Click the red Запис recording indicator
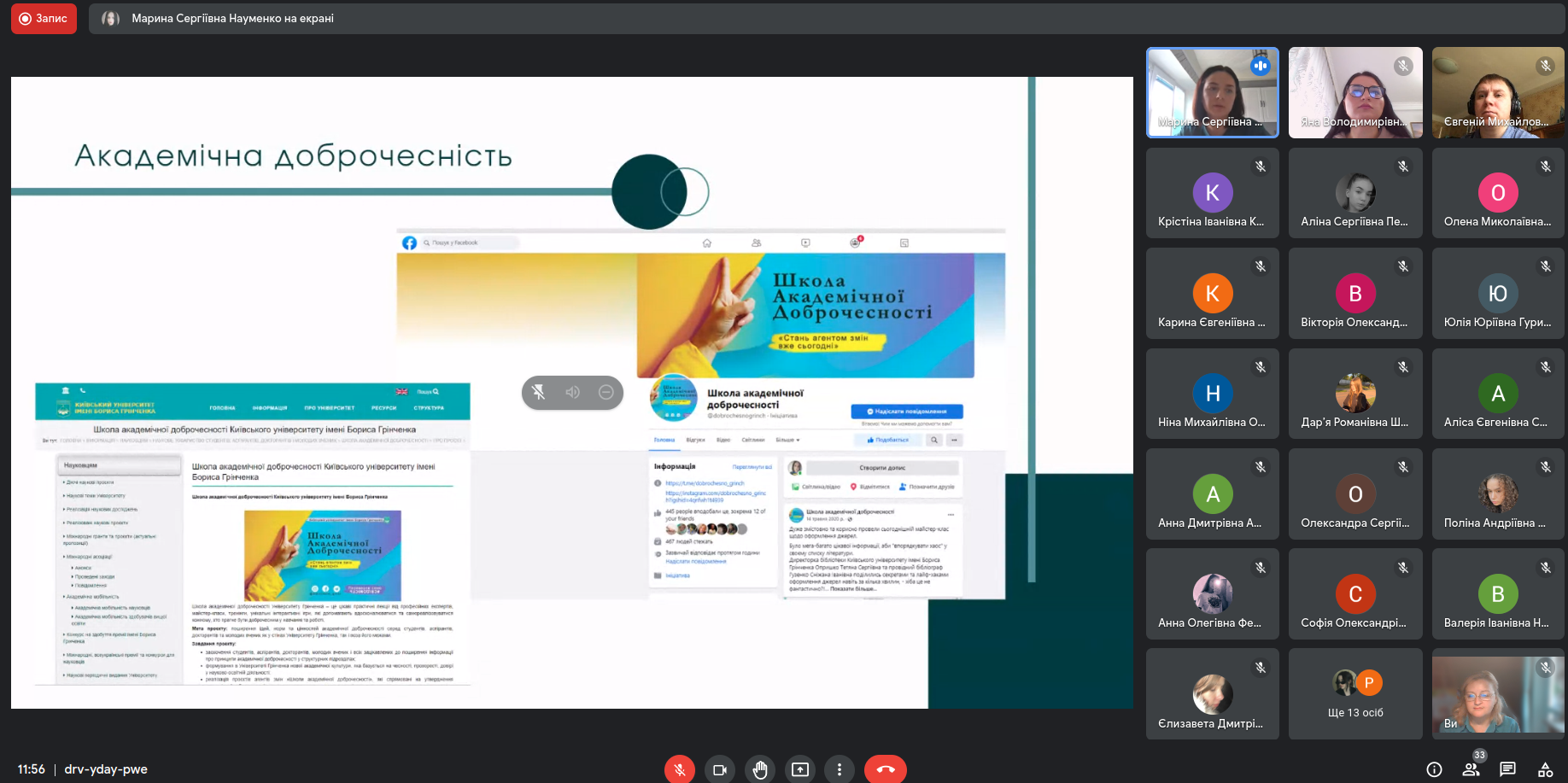 (44, 18)
